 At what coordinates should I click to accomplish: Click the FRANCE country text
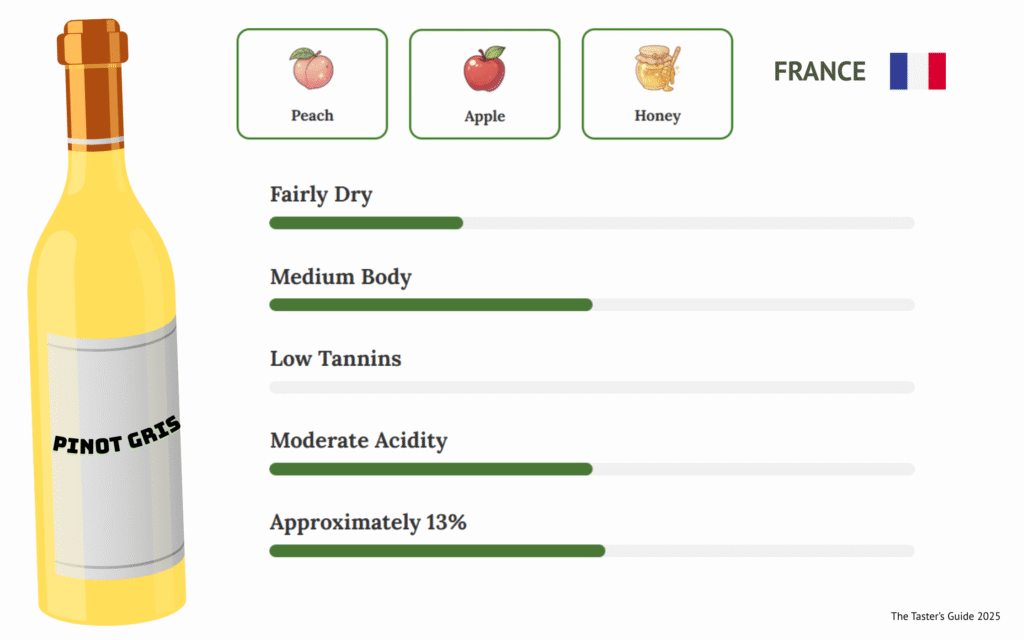(x=819, y=72)
